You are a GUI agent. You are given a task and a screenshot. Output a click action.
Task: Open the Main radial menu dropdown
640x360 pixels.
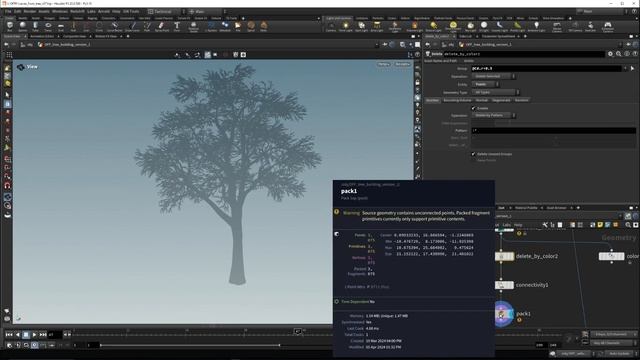[x=207, y=11]
